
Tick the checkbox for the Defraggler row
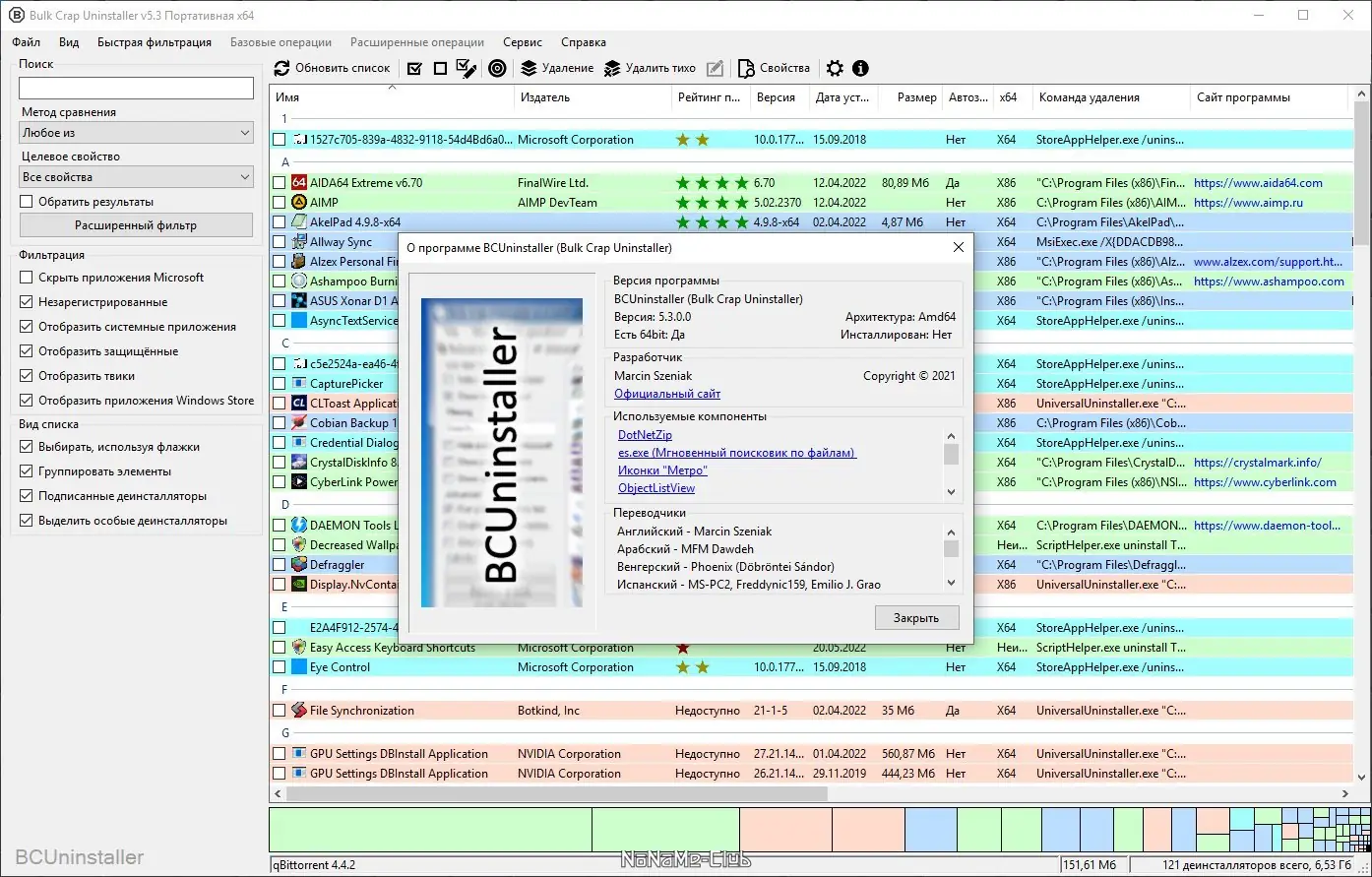point(280,565)
